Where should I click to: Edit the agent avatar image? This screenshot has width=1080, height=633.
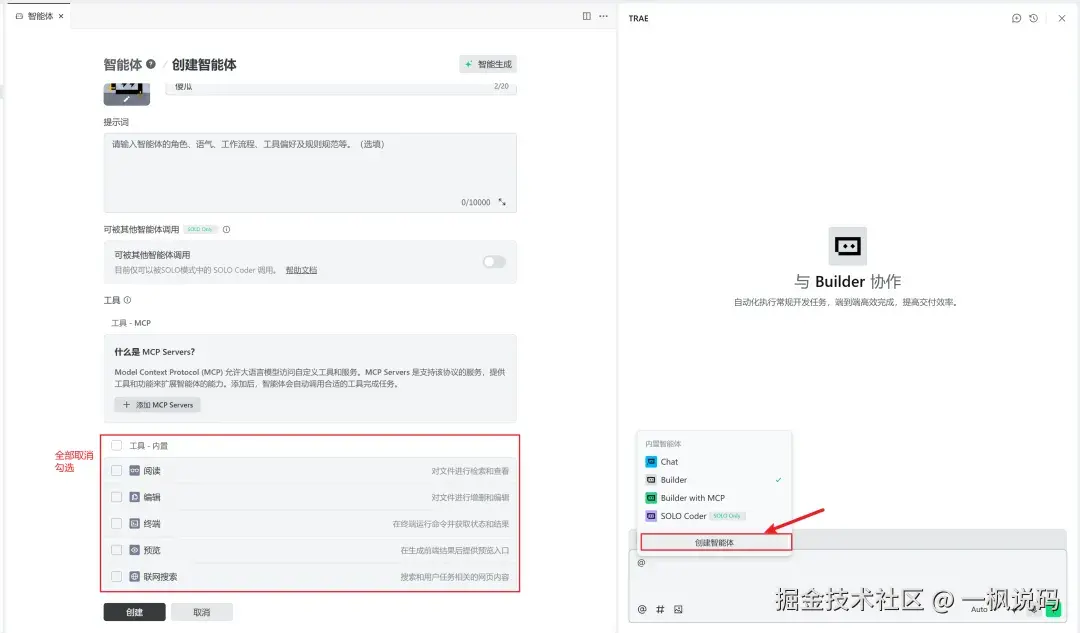tap(127, 94)
